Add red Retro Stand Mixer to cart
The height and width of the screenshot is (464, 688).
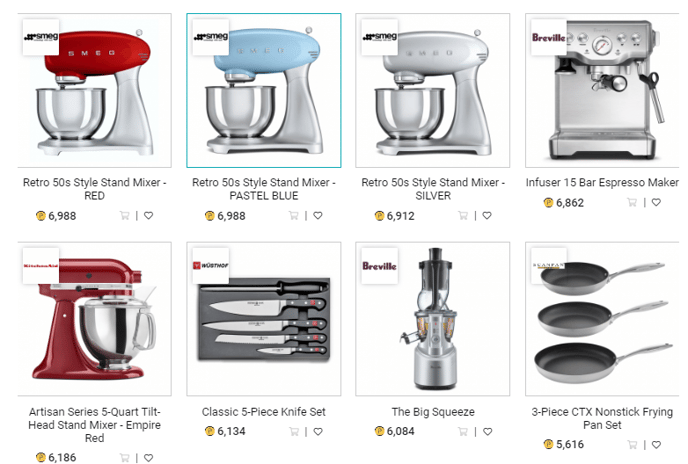click(125, 216)
